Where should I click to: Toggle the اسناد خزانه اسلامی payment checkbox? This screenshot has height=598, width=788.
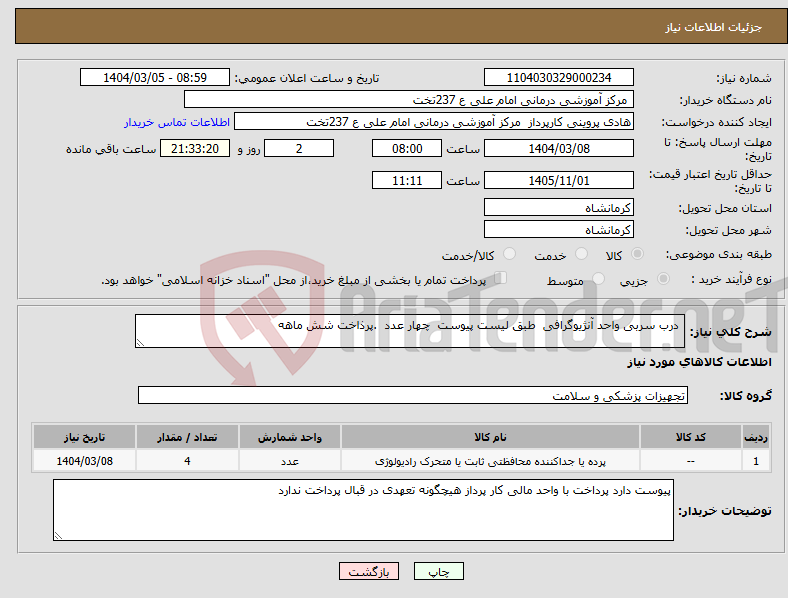(501, 278)
